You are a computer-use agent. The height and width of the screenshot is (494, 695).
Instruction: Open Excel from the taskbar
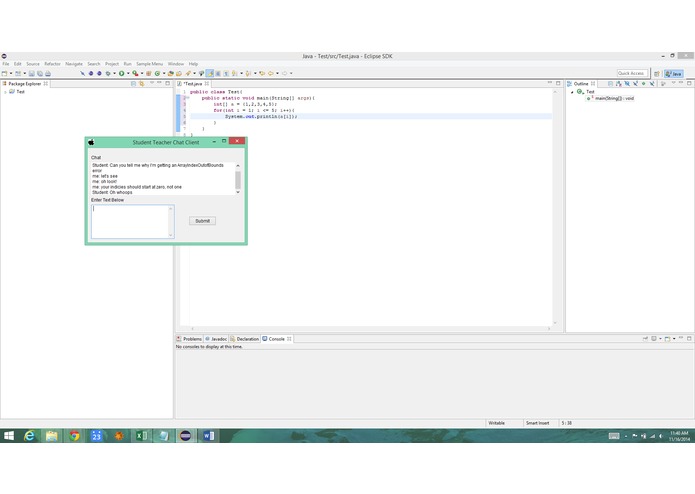(x=141, y=436)
